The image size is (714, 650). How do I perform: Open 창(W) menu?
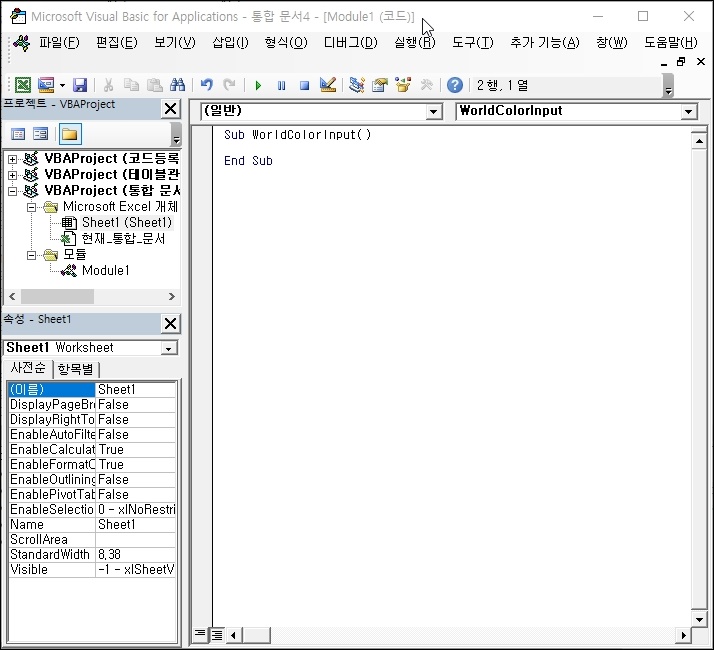pos(612,43)
